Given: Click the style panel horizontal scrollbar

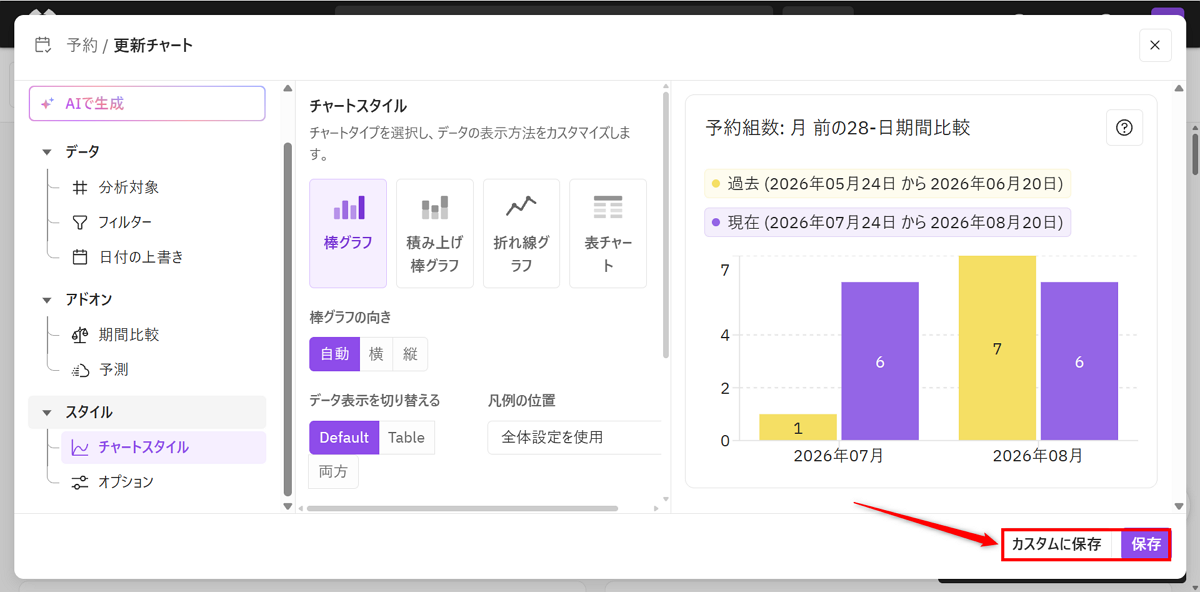Looking at the screenshot, I should pos(463,508).
